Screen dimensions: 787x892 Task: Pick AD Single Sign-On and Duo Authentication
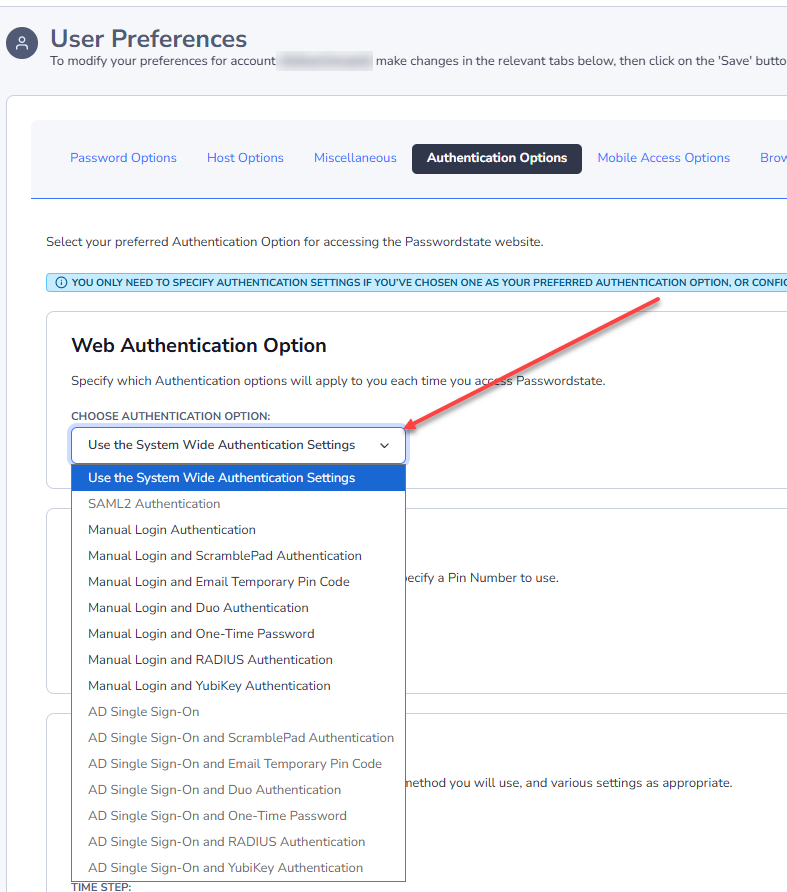point(238,790)
